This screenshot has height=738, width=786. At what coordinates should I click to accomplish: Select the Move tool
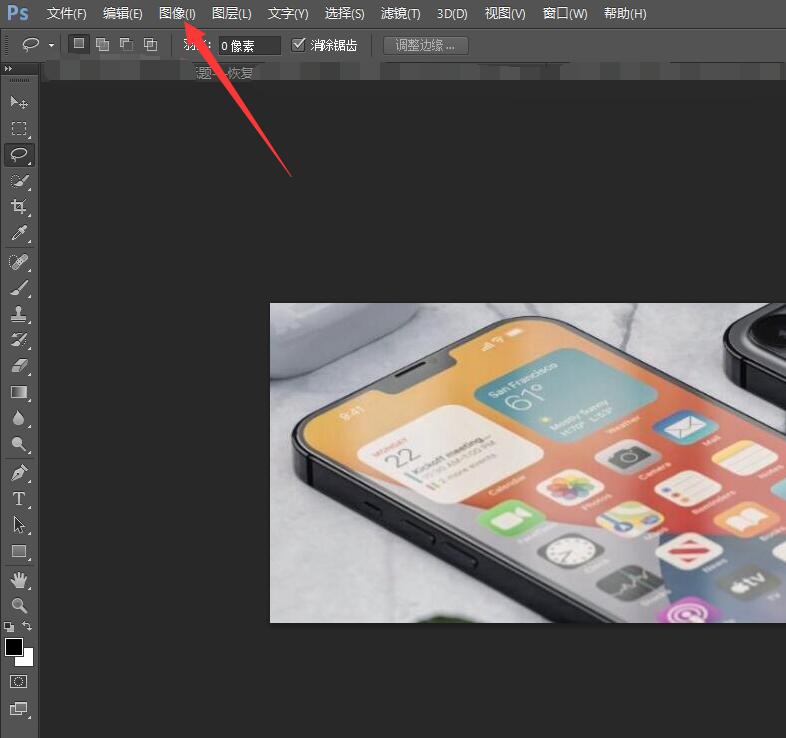19,102
